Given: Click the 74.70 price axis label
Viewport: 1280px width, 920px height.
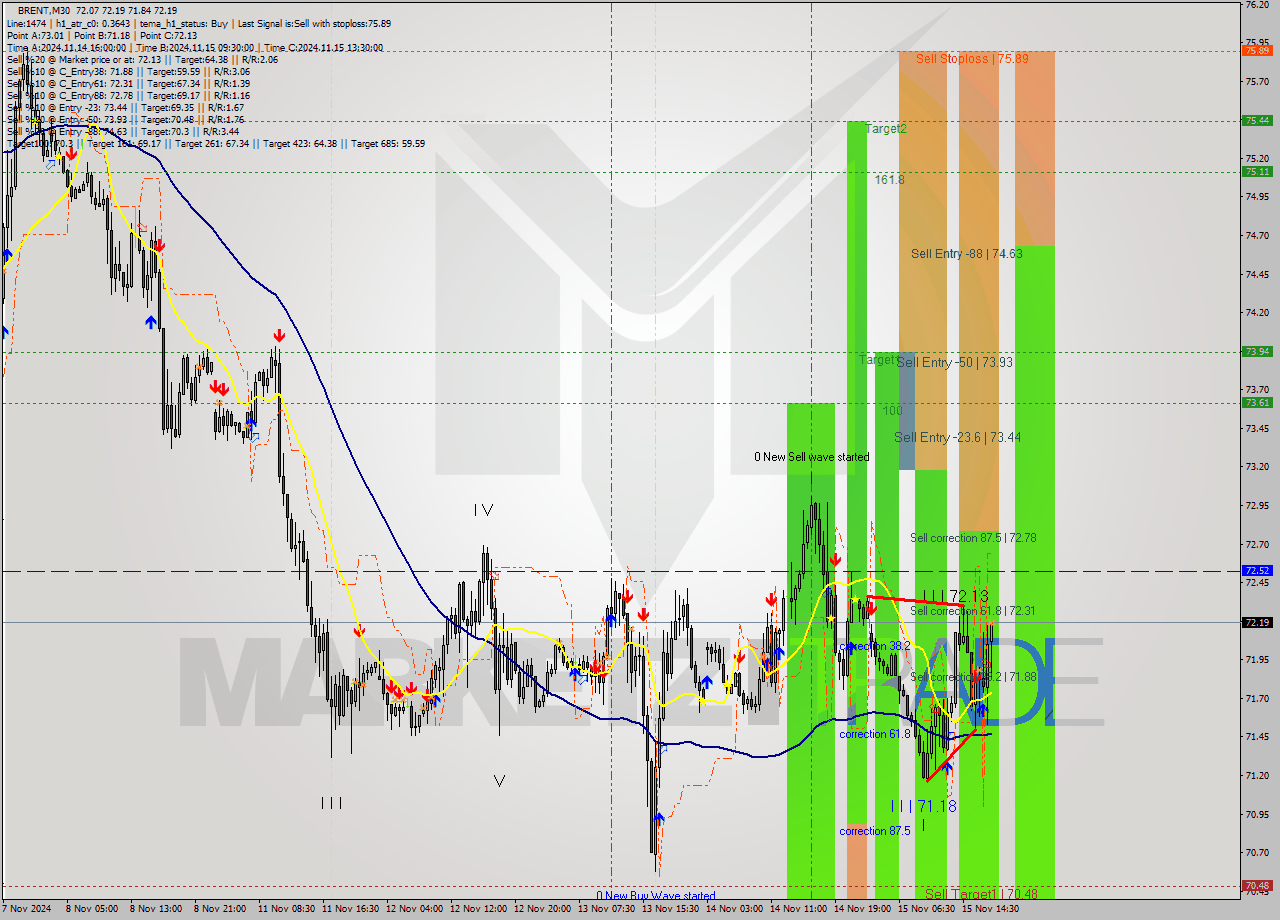Looking at the screenshot, I should point(1257,236).
